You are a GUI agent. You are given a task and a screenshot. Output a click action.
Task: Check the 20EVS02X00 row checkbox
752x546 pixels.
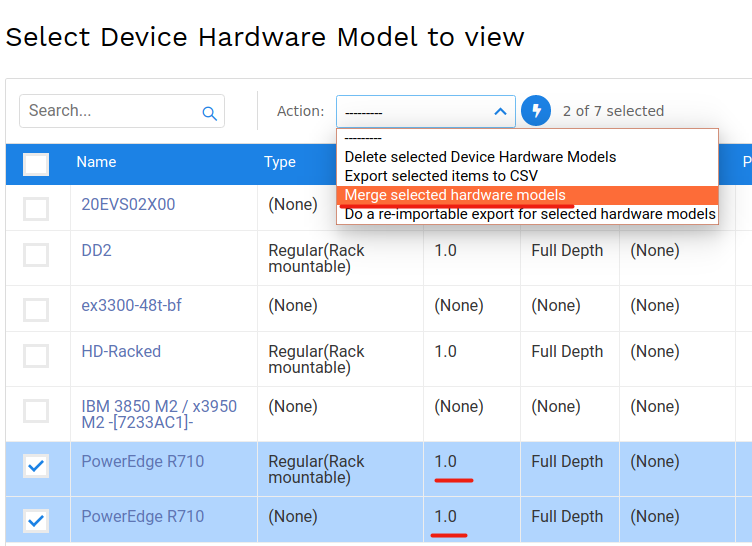tap(36, 209)
